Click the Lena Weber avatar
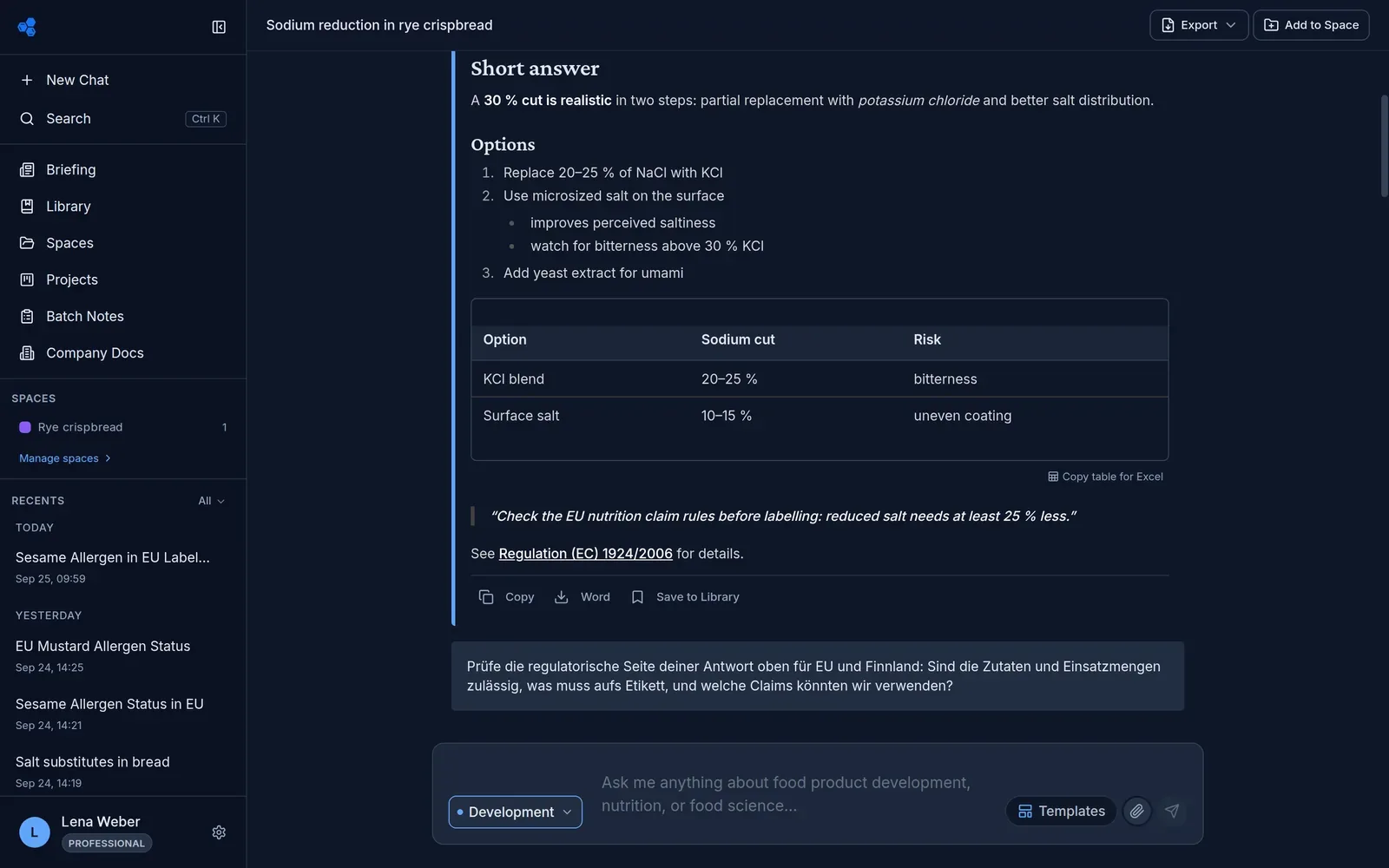This screenshot has height=868, width=1389. pos(35,832)
